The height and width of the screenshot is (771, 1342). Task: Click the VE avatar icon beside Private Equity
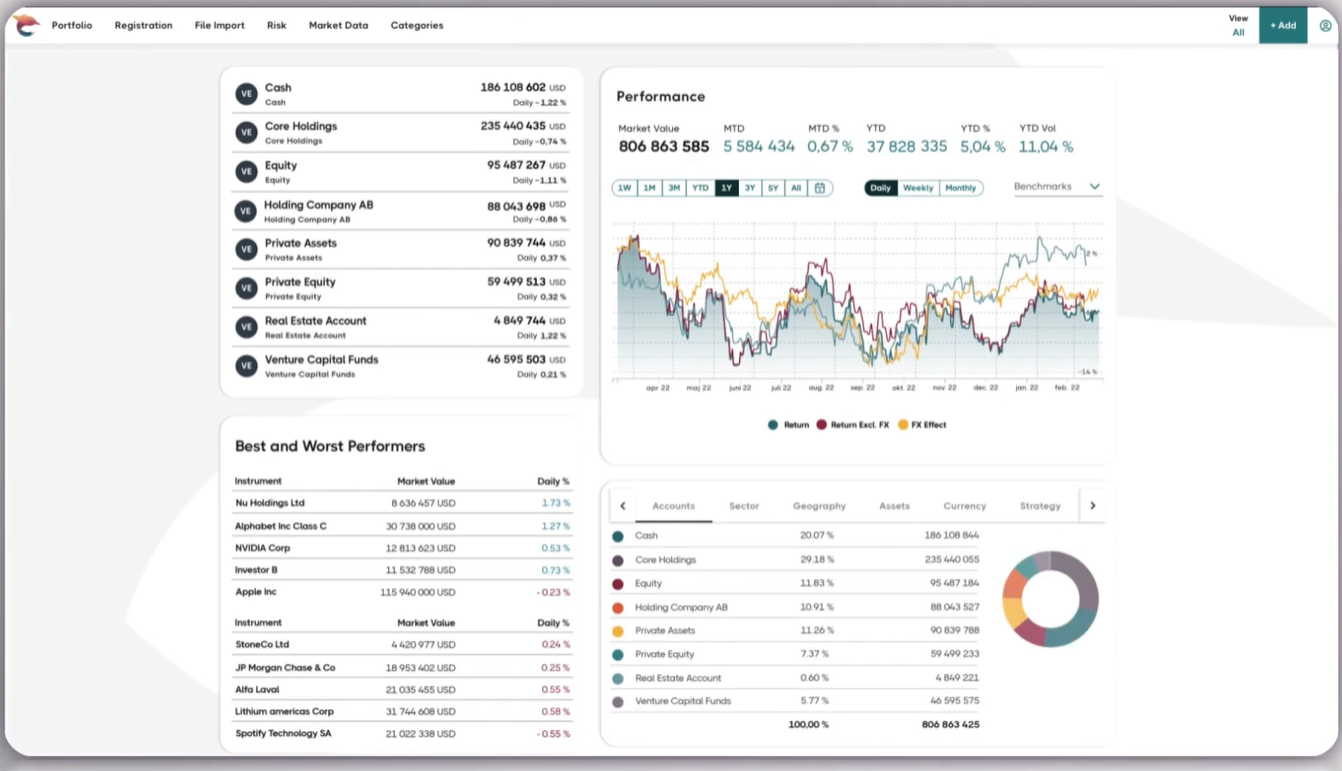(246, 288)
